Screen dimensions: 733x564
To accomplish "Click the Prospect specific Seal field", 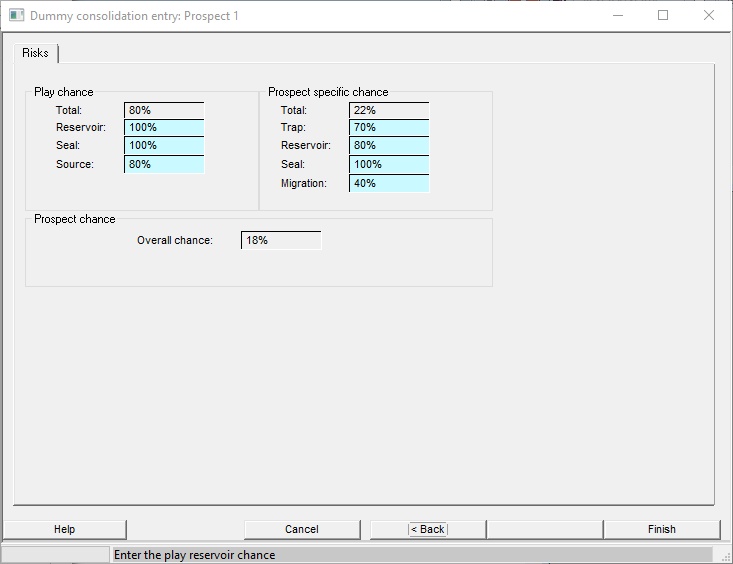I will click(389, 164).
